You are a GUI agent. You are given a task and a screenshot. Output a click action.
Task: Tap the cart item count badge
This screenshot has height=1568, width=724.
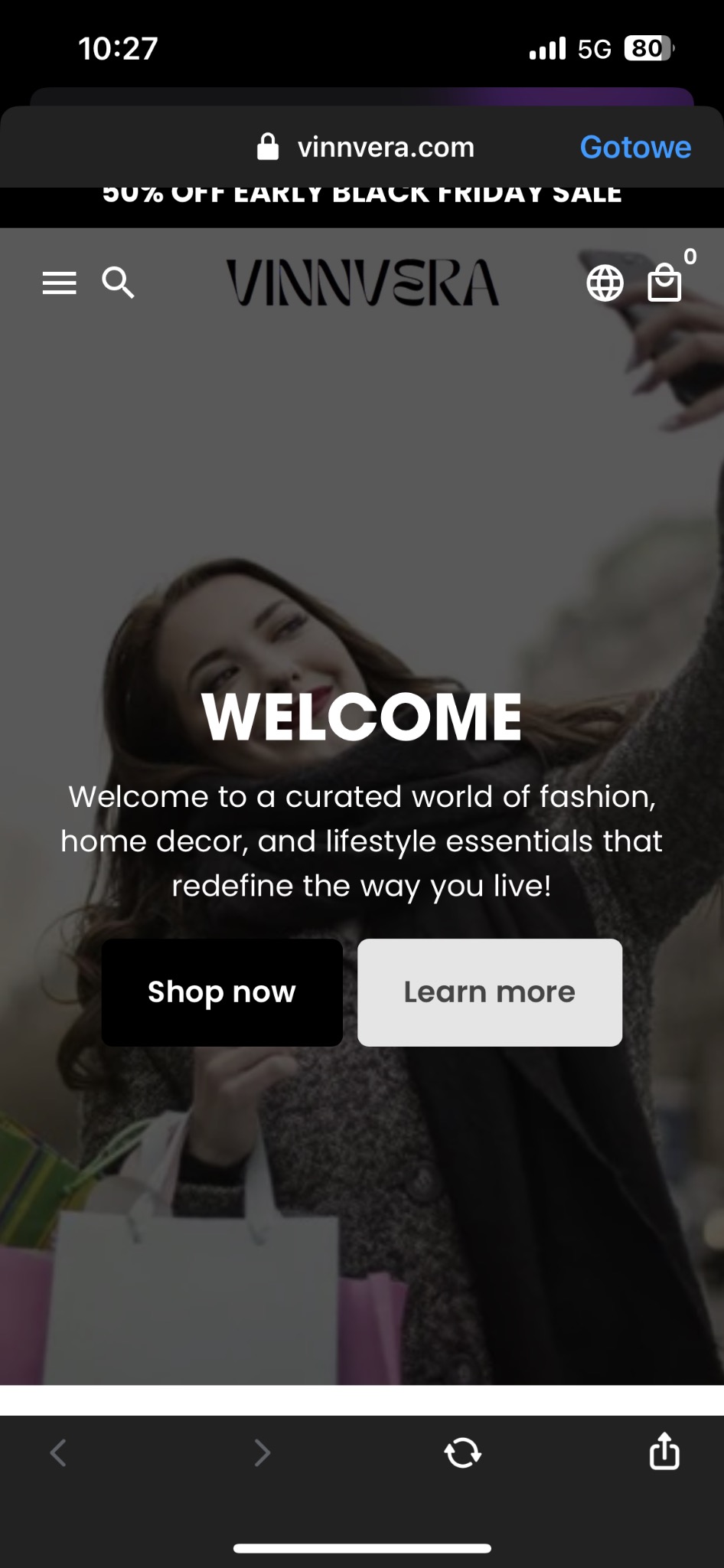(690, 256)
